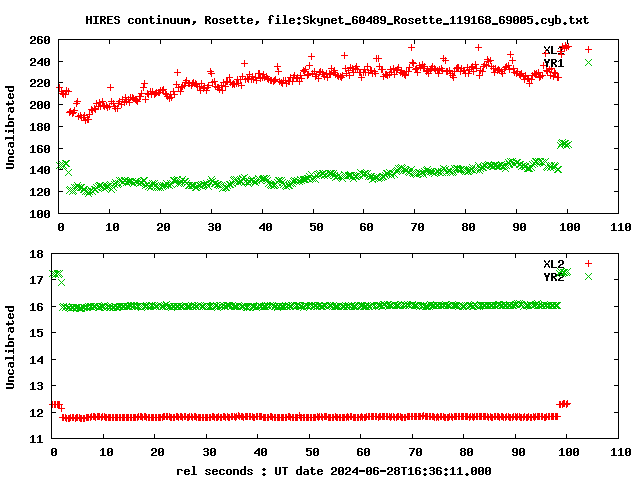Click the 50 tick label under the bottom plot

[x=312, y=452]
